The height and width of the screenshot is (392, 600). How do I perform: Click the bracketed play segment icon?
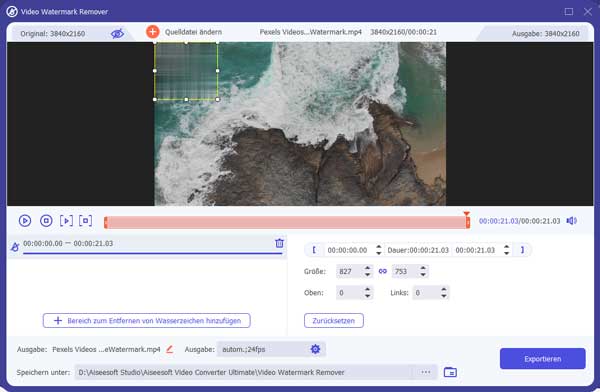click(x=66, y=221)
